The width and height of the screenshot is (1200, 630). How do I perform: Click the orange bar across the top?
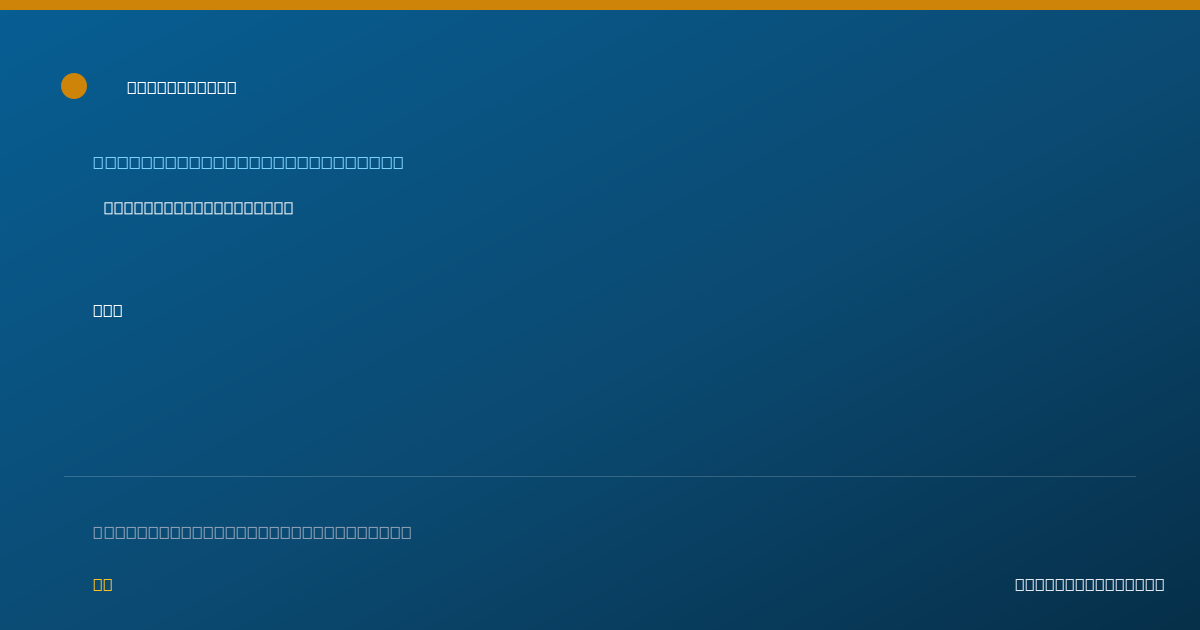click(x=600, y=5)
